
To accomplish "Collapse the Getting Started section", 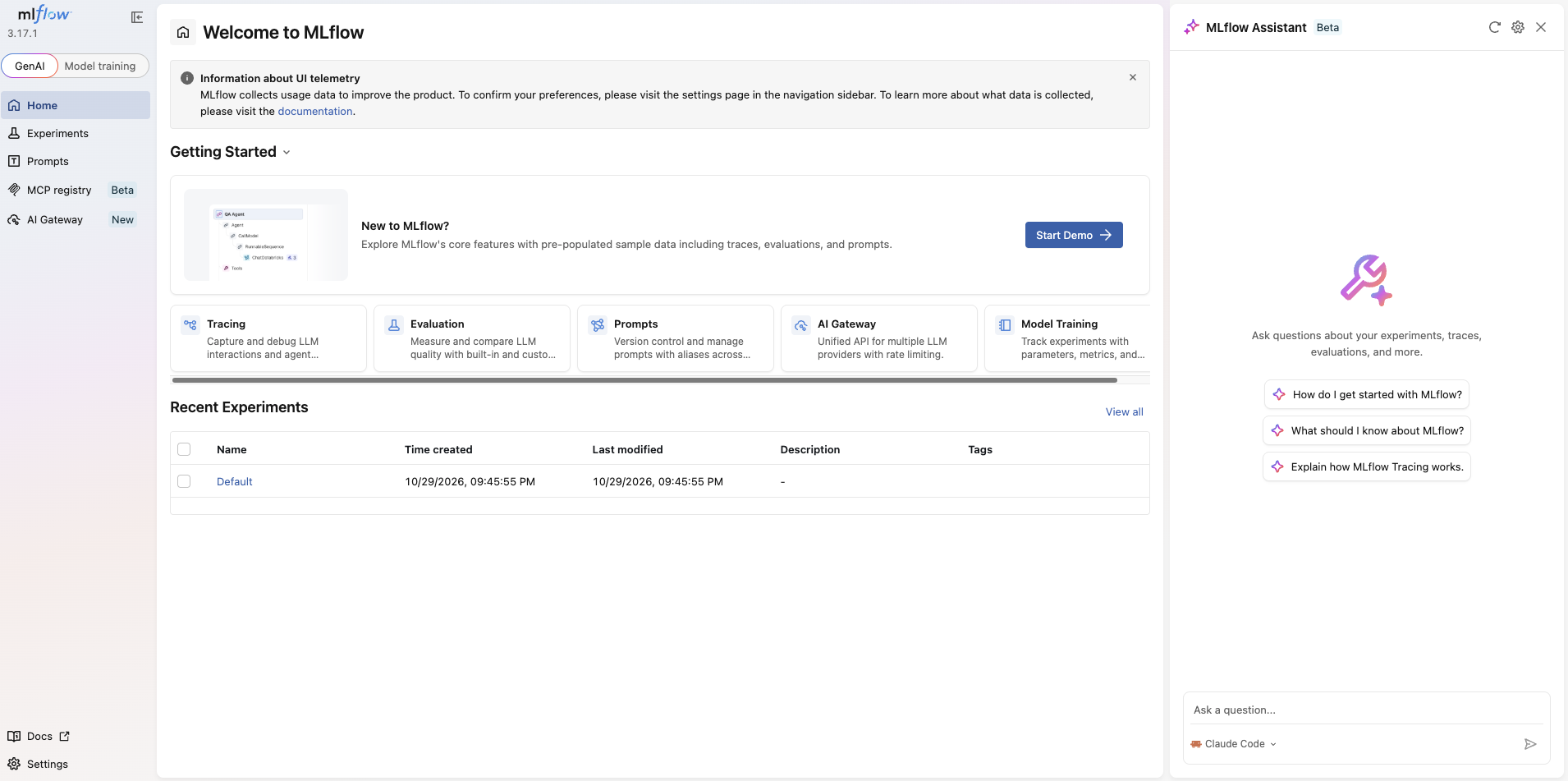I will coord(287,152).
